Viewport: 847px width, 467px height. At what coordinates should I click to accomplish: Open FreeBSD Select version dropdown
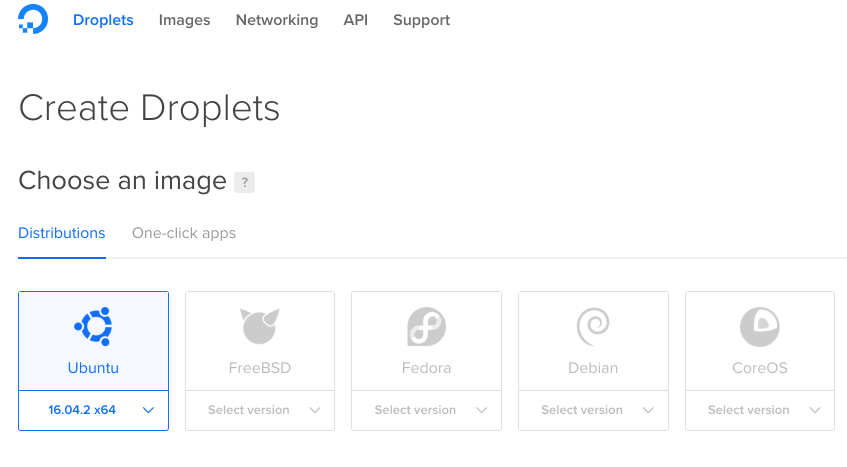pyautogui.click(x=260, y=410)
